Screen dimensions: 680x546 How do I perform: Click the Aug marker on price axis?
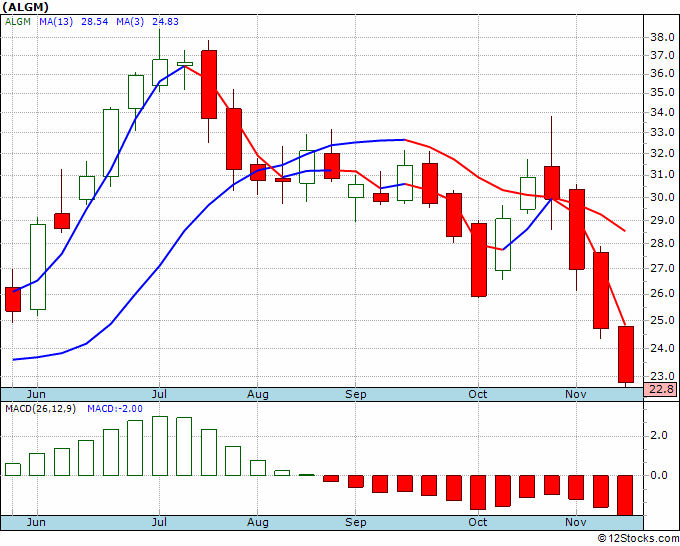coord(258,394)
